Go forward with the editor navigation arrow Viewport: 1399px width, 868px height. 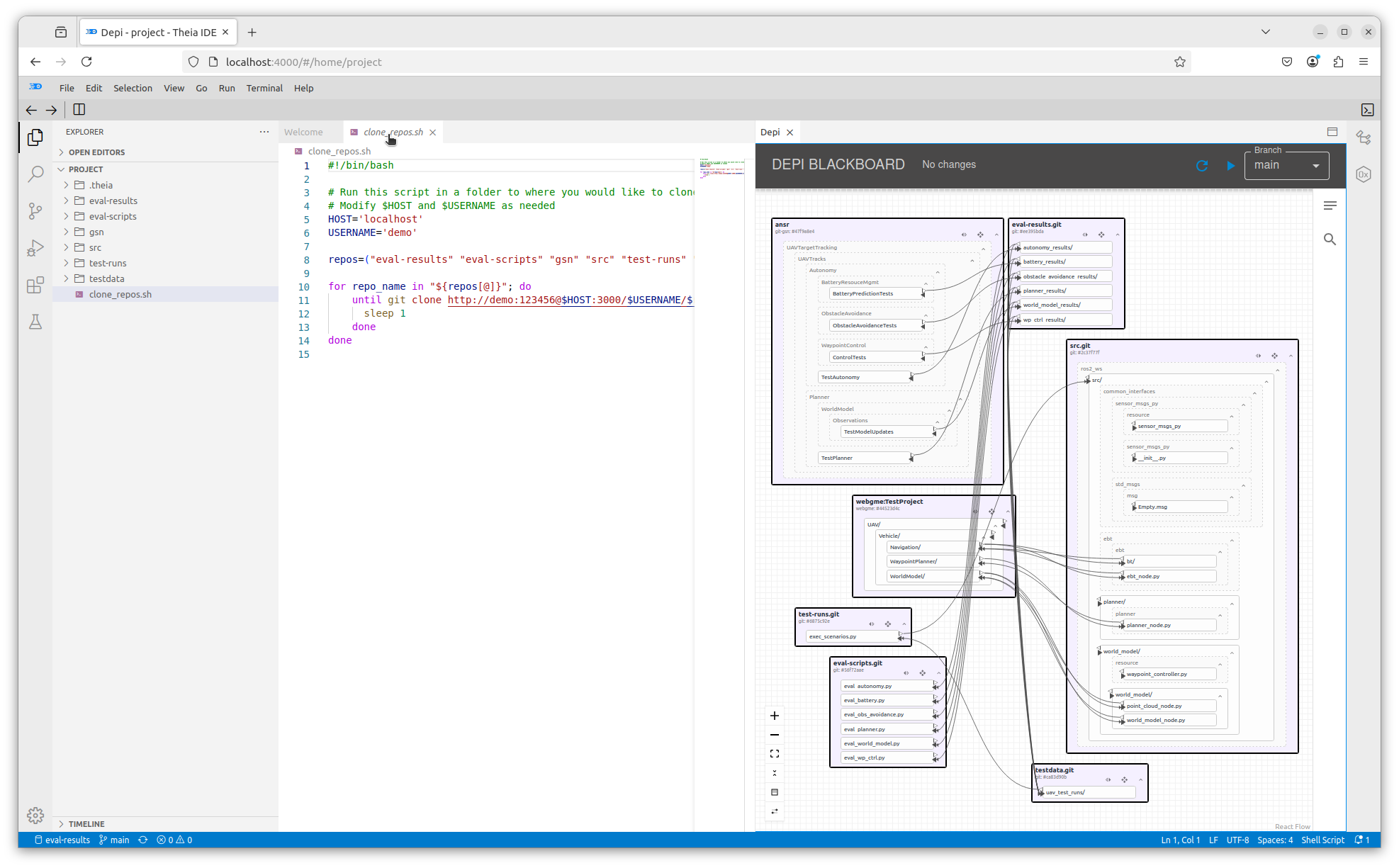click(x=51, y=110)
